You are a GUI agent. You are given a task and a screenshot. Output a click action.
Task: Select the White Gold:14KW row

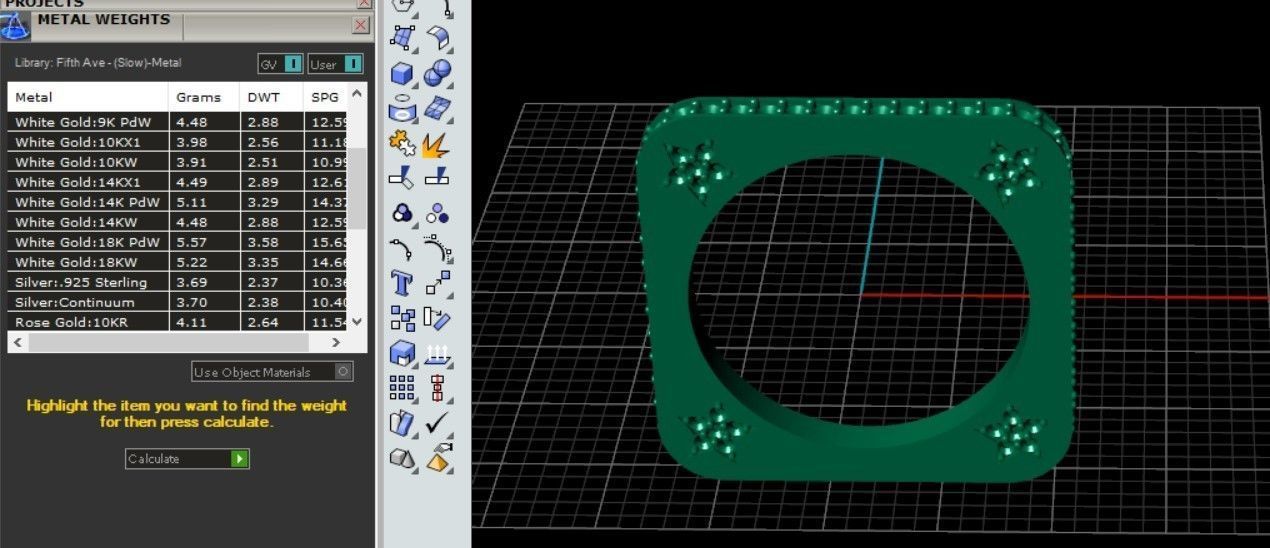click(x=179, y=222)
